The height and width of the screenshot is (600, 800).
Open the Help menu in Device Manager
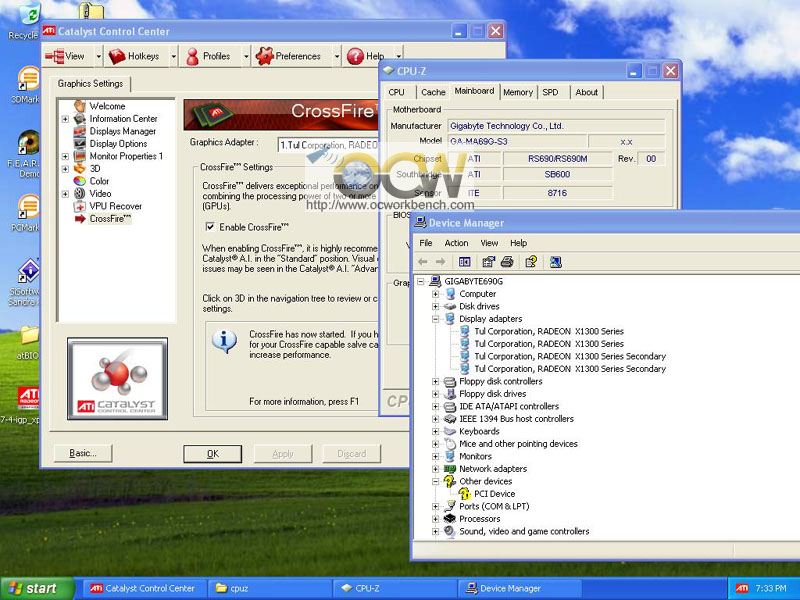pyautogui.click(x=518, y=243)
